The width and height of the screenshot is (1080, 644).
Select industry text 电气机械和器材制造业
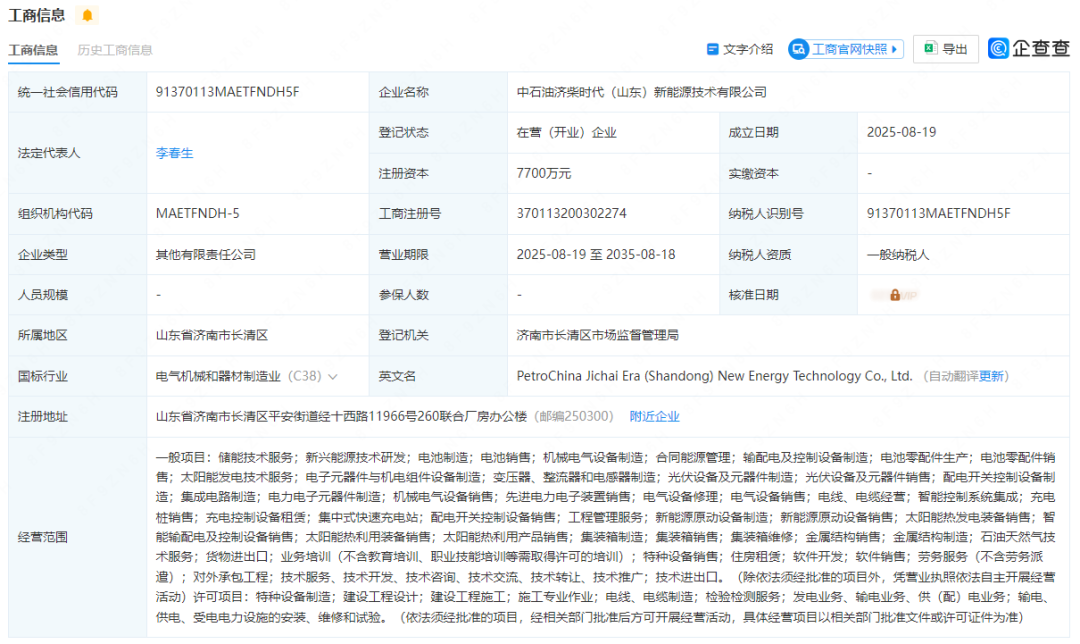[218, 376]
